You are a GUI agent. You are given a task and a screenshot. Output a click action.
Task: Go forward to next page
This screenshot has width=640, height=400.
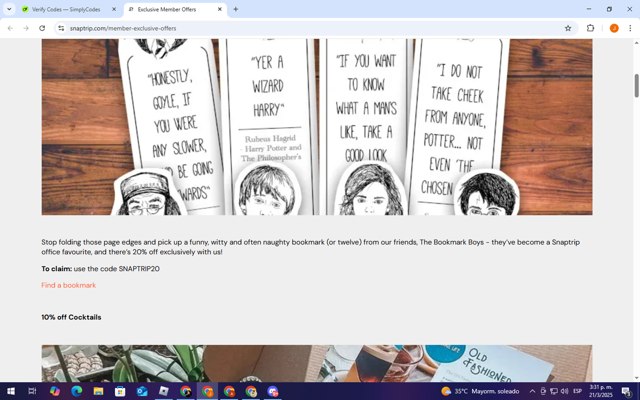[x=26, y=28]
